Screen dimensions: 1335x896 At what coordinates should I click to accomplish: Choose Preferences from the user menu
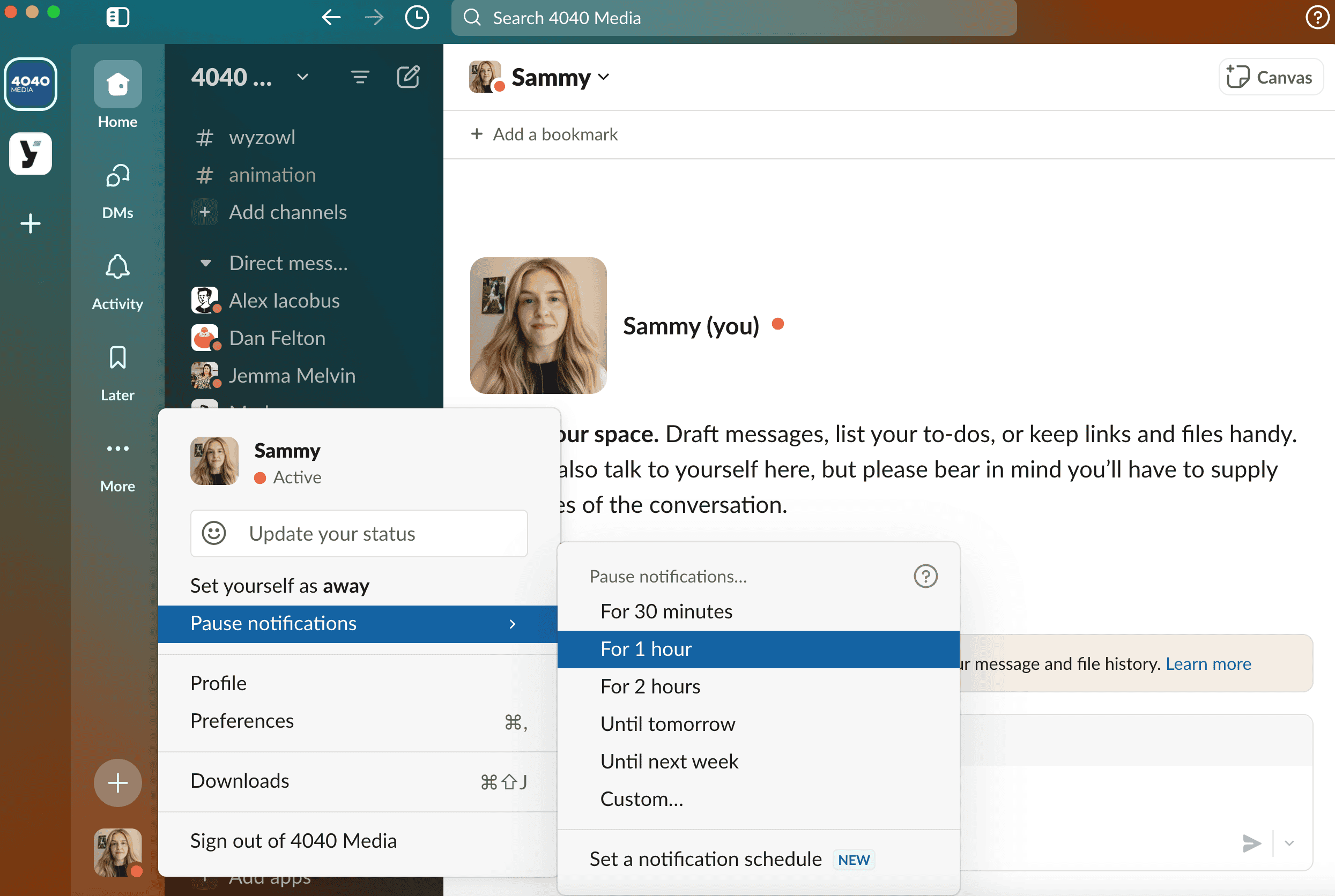[242, 721]
